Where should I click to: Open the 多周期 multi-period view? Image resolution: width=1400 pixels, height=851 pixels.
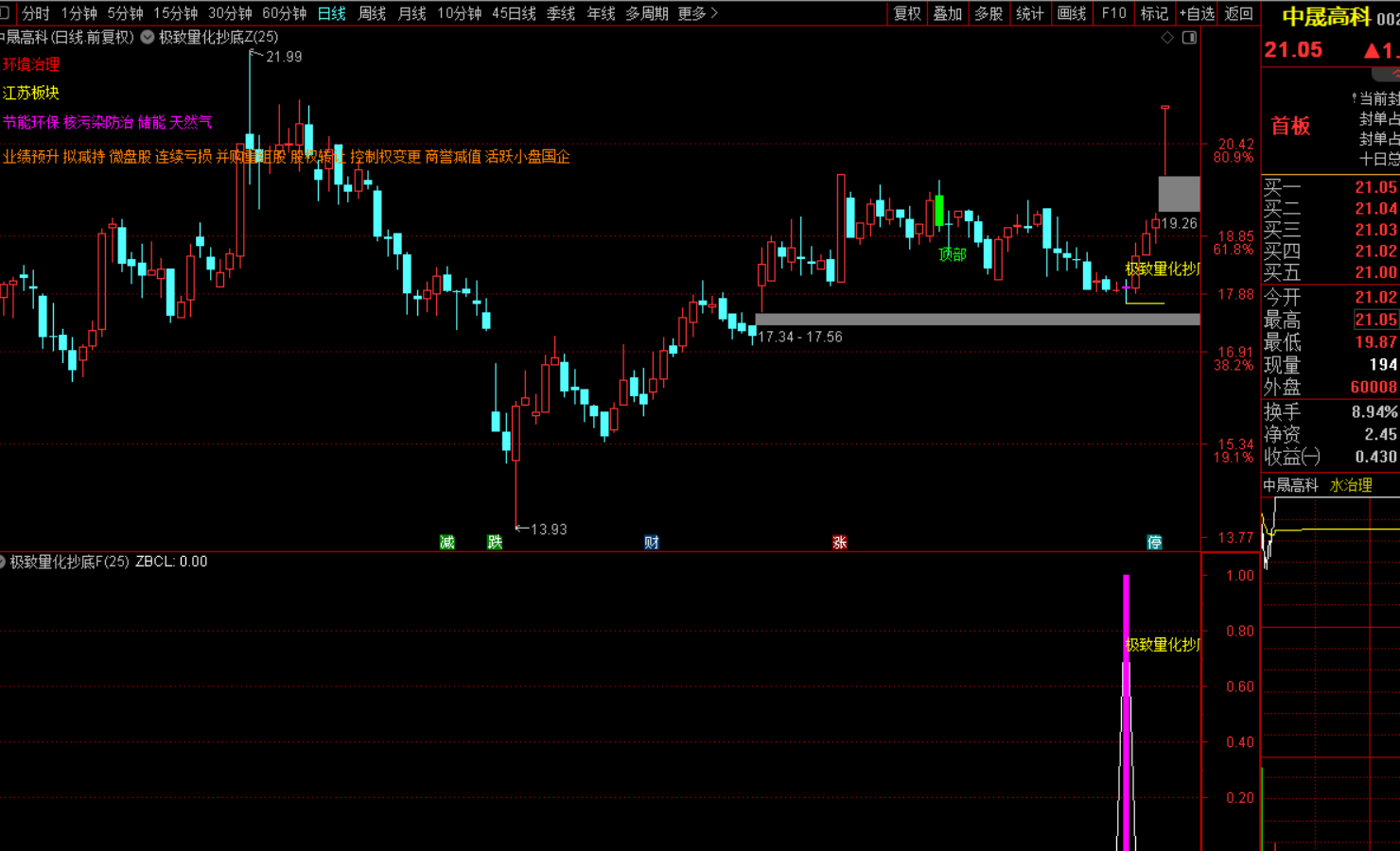point(647,13)
